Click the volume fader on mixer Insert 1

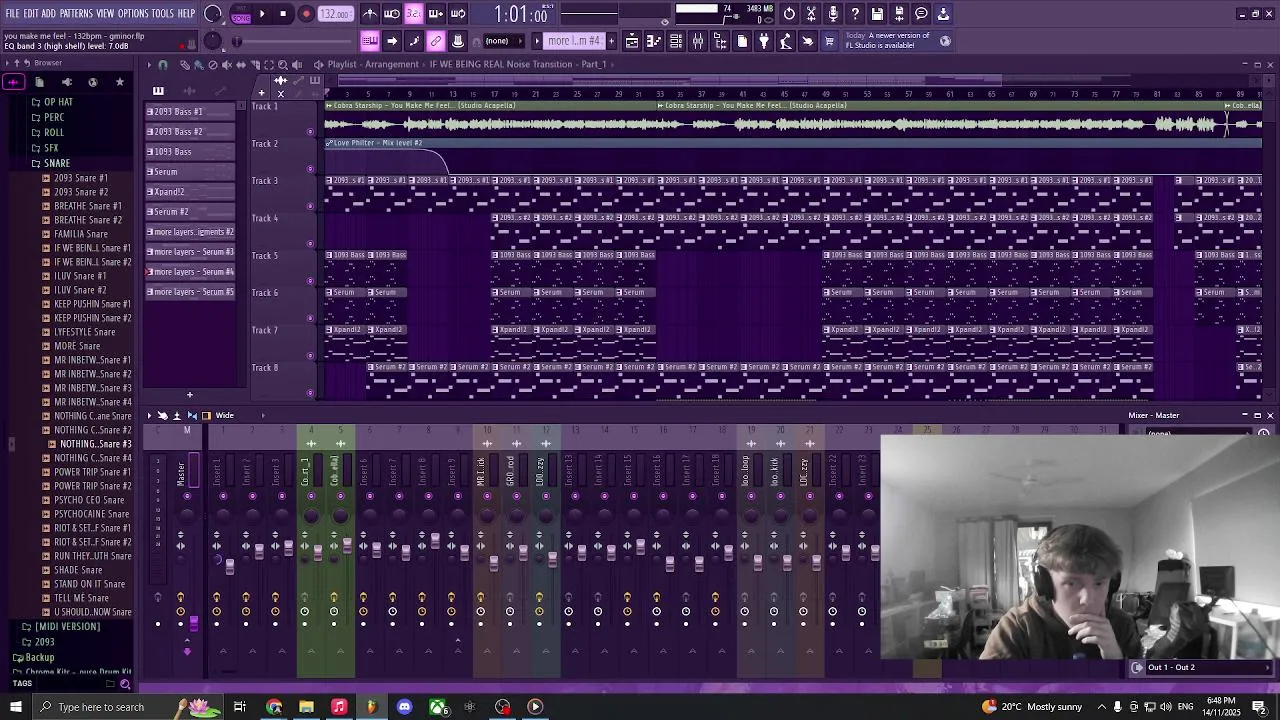coord(229,566)
